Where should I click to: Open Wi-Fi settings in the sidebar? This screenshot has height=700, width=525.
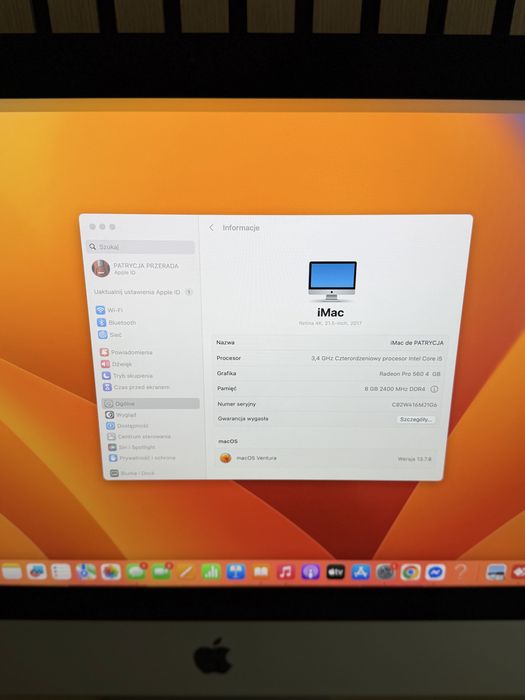(x=110, y=310)
